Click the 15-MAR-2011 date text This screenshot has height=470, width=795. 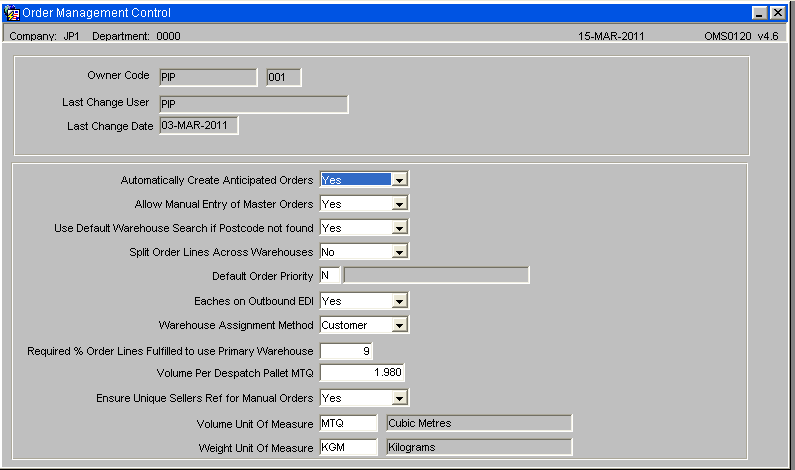click(x=611, y=36)
